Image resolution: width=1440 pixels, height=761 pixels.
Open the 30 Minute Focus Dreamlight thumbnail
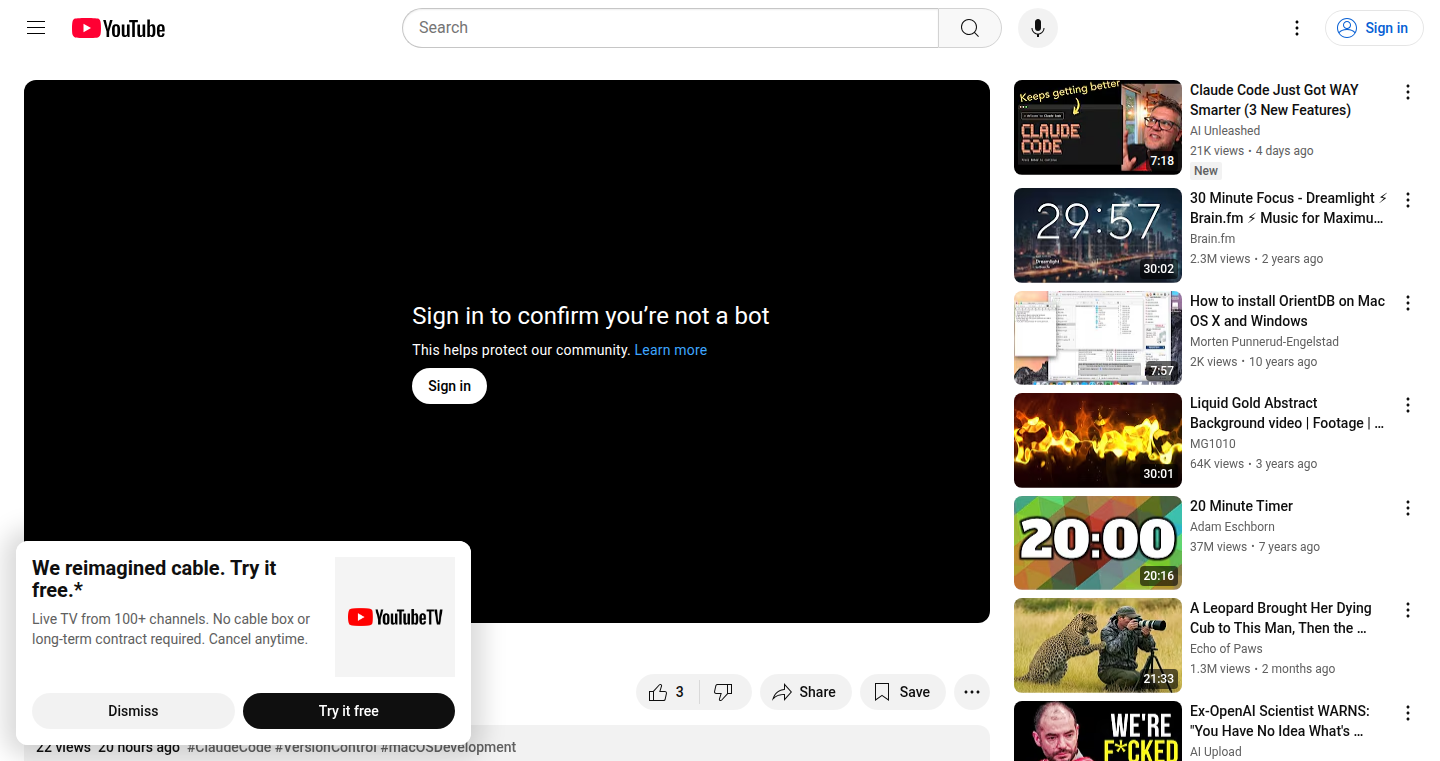[1098, 235]
